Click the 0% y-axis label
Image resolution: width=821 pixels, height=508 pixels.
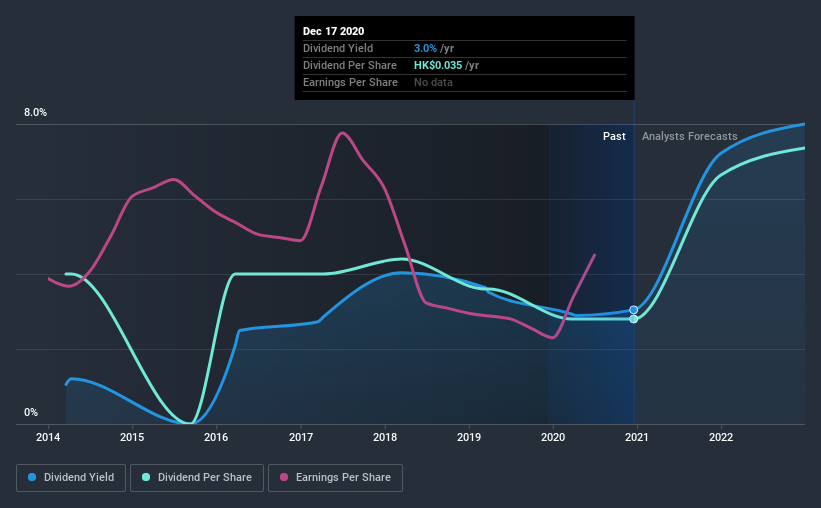click(x=31, y=413)
